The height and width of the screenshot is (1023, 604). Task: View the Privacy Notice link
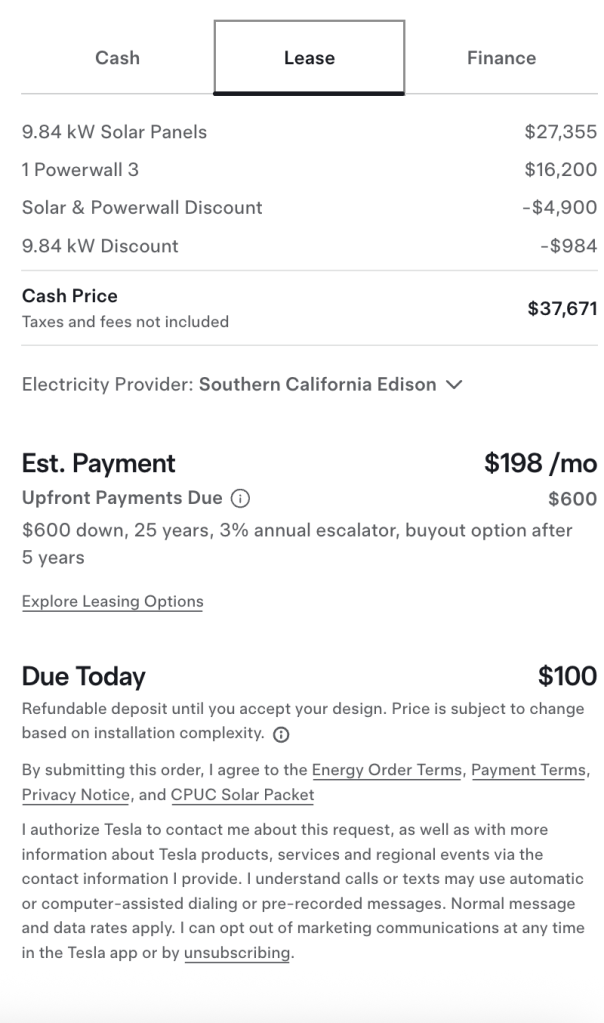(76, 795)
